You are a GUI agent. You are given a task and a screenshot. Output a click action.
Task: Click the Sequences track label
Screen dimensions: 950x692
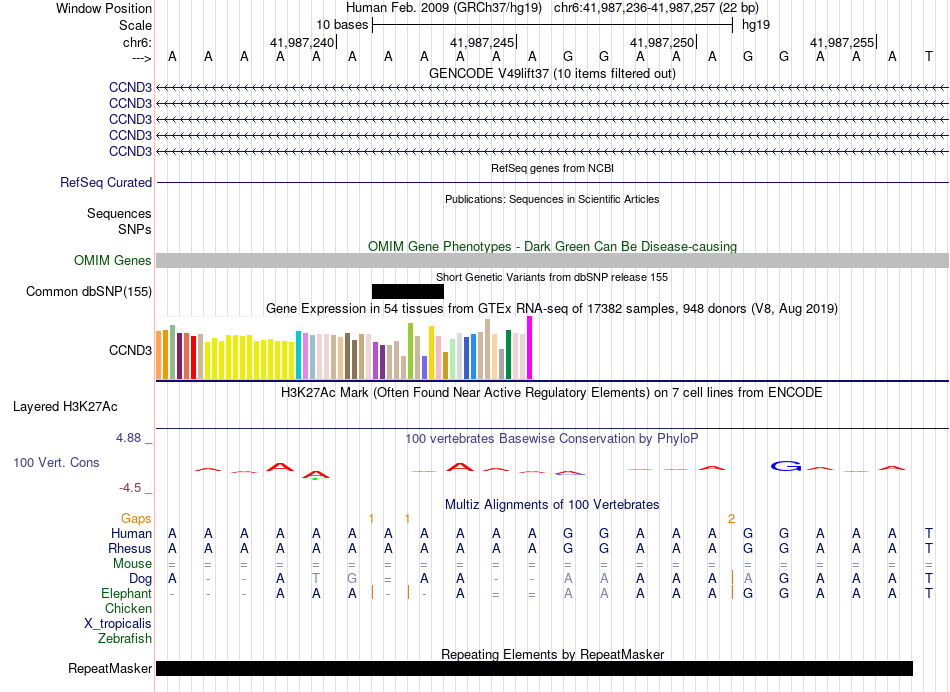[119, 213]
